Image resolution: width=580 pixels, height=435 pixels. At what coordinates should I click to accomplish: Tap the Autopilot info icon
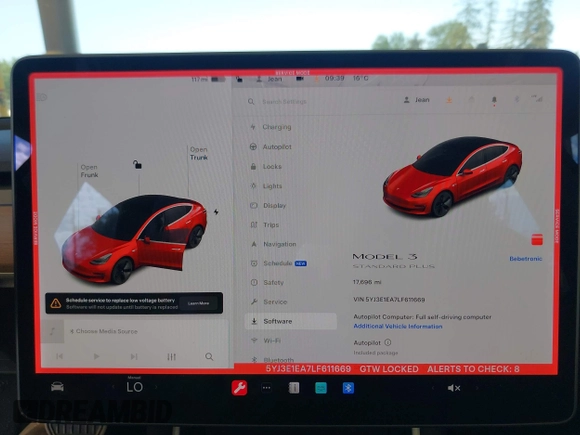[x=388, y=342]
